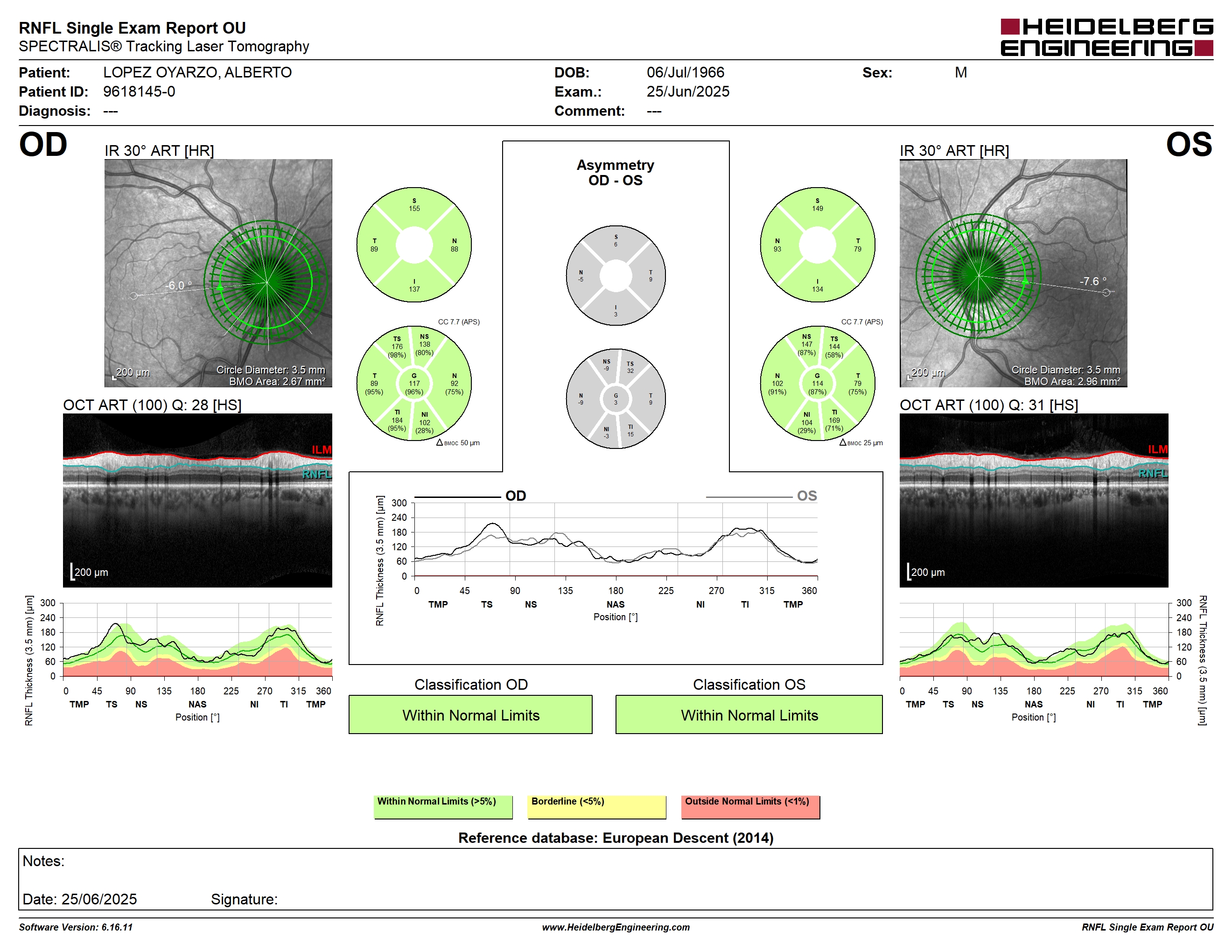The width and height of the screenshot is (1232, 952).
Task: Click the Classification OS Within Normal Limits box
Action: pos(749,714)
